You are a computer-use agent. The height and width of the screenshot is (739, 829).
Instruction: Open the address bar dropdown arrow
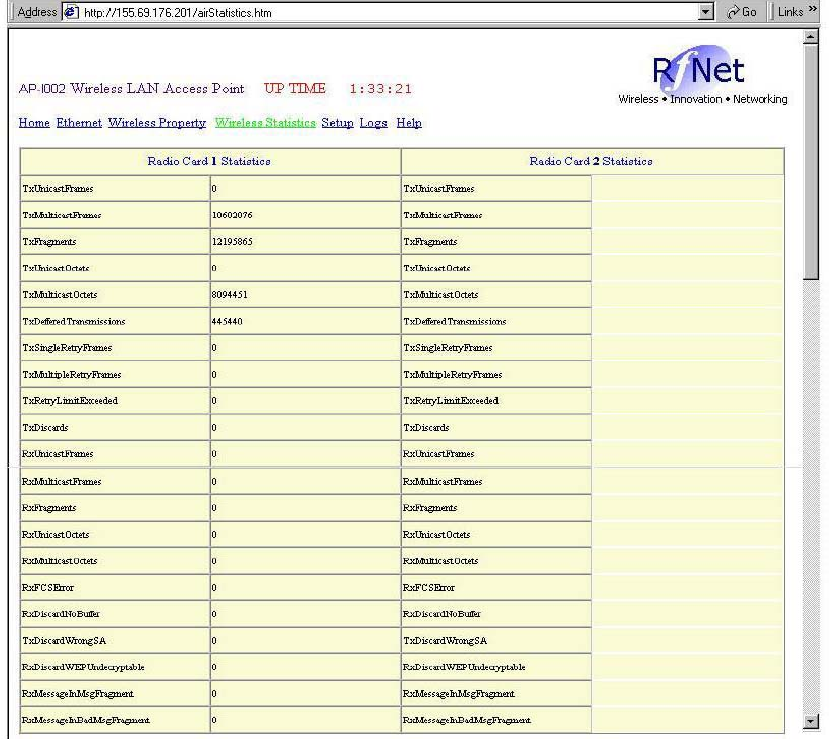(x=705, y=12)
